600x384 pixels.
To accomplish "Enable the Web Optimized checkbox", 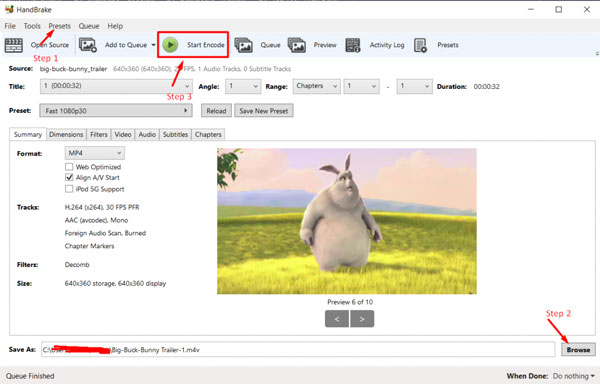I will tap(69, 167).
